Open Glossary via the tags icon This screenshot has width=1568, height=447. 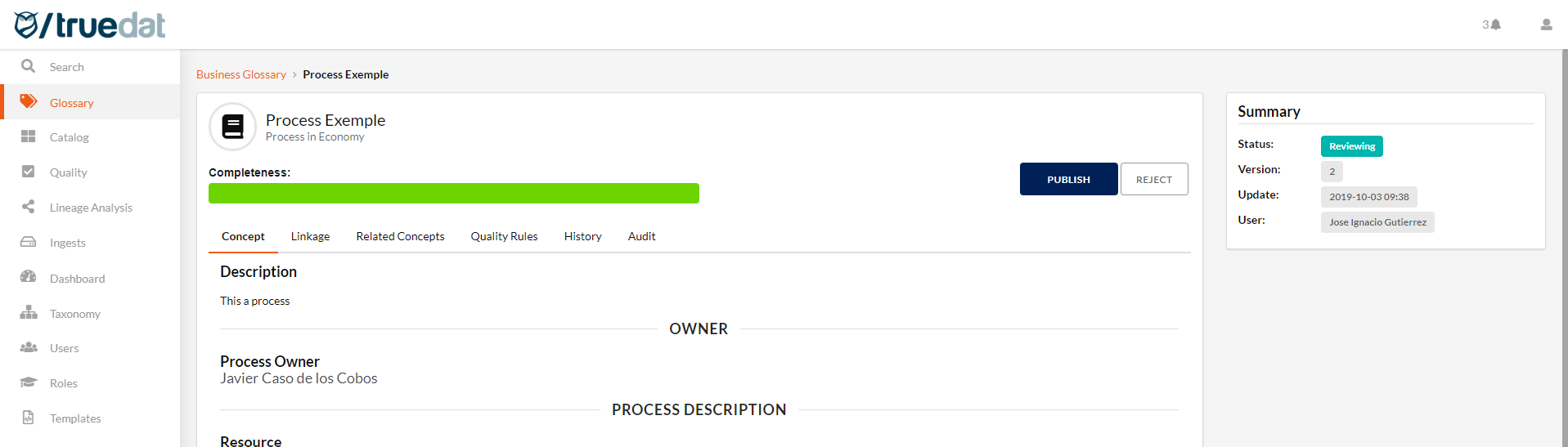[29, 101]
